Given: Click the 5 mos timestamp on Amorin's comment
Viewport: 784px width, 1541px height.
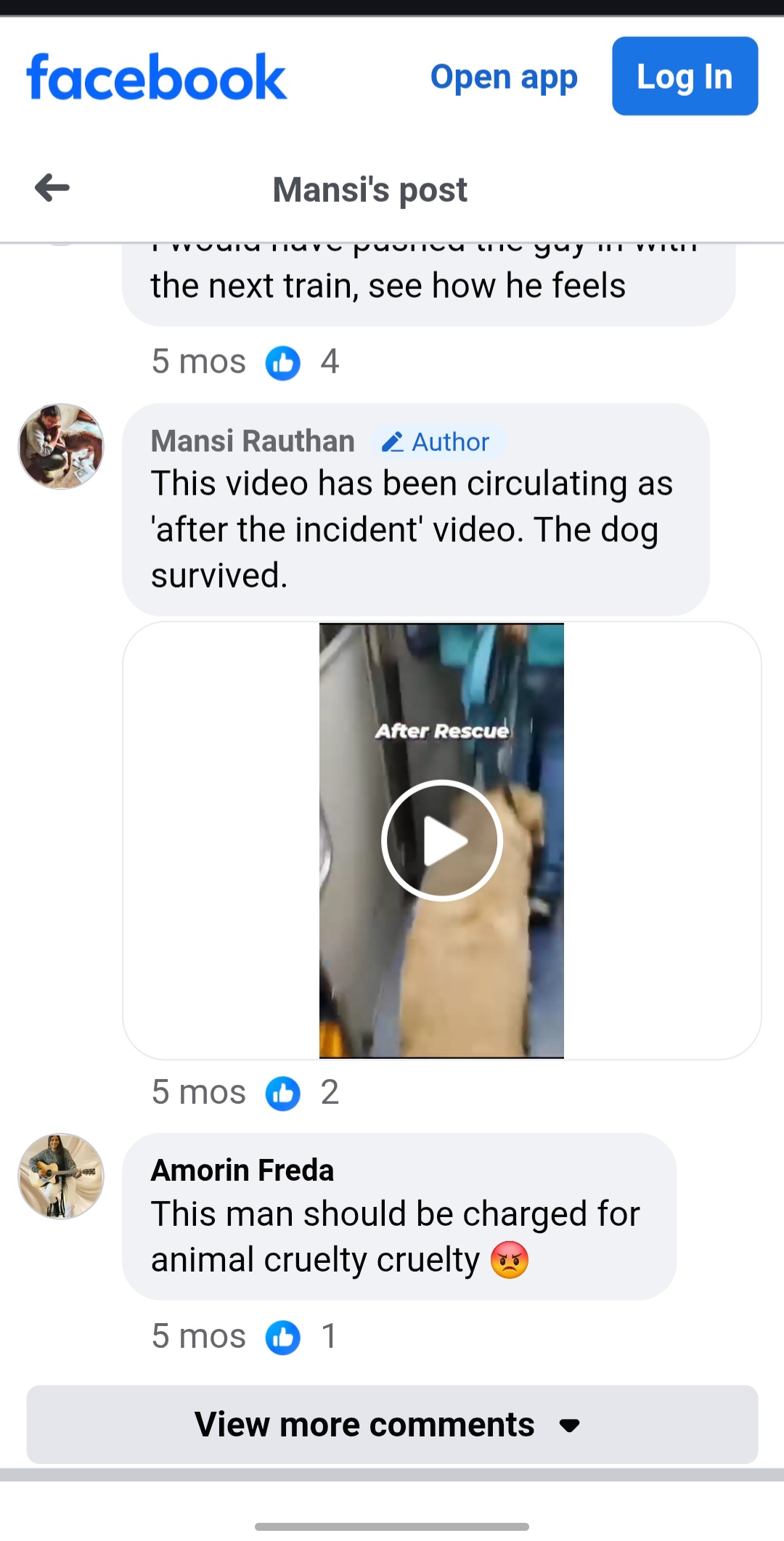Looking at the screenshot, I should point(199,1336).
